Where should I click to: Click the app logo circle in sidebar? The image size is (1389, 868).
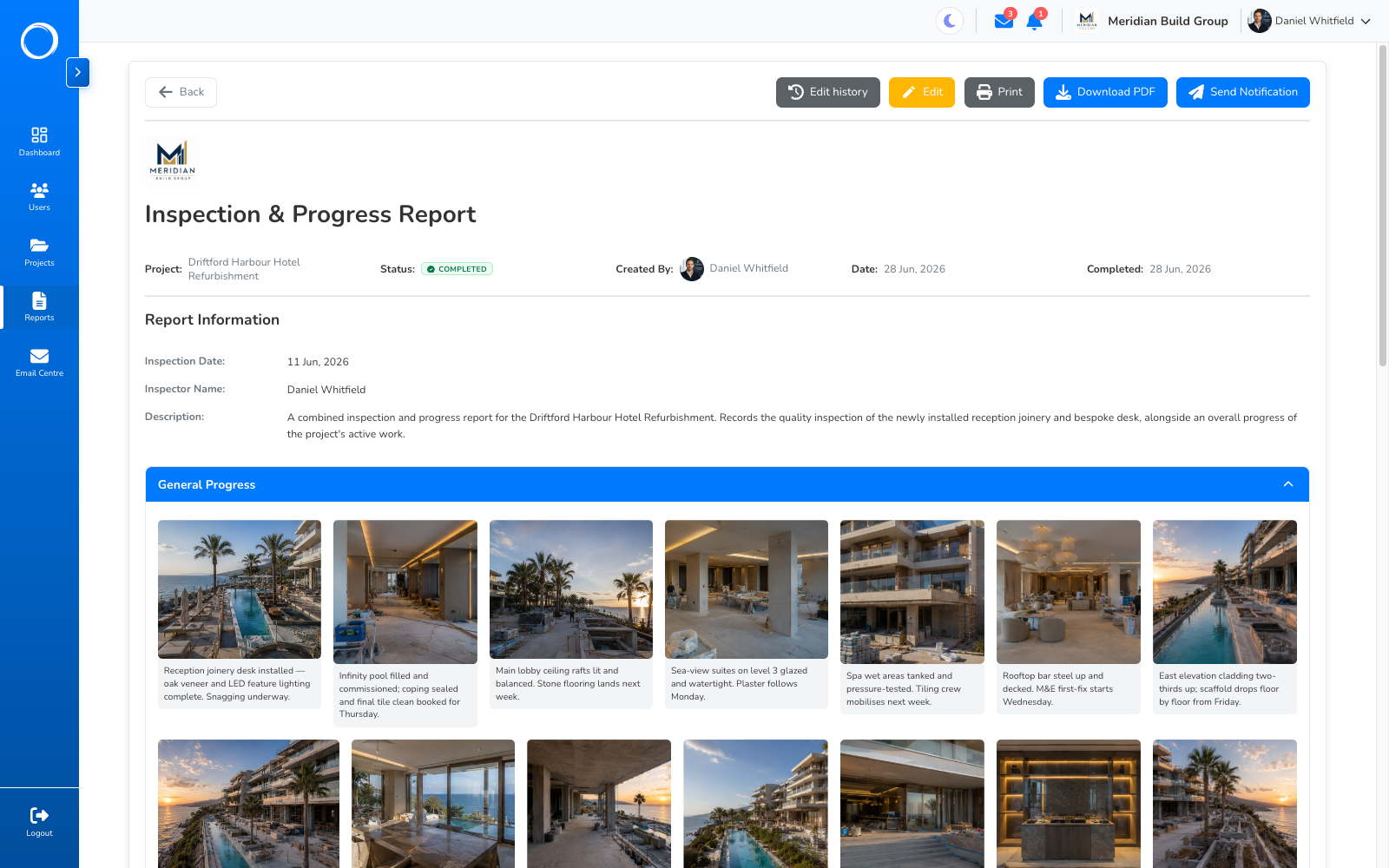[x=39, y=41]
